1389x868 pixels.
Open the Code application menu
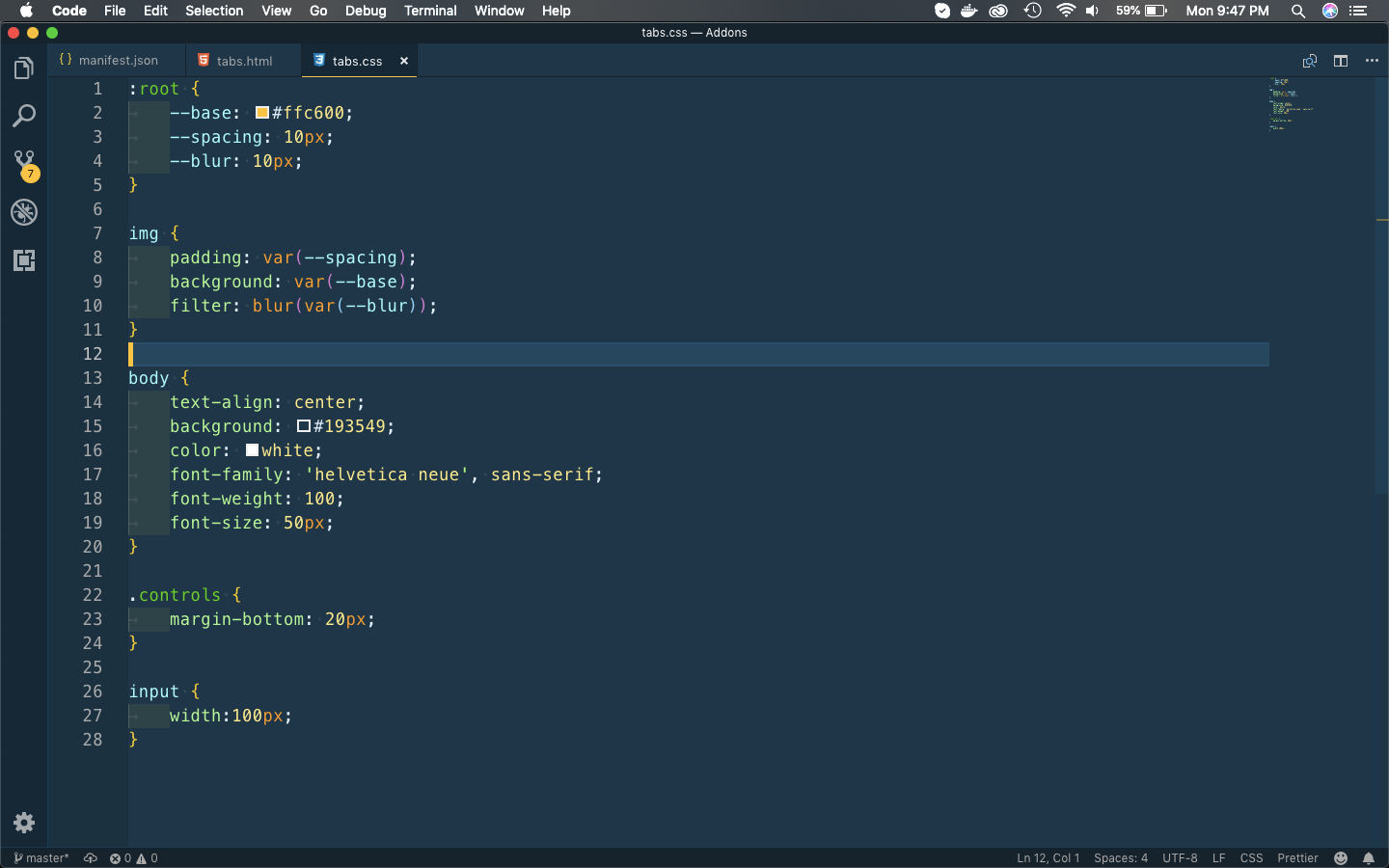pyautogui.click(x=69, y=11)
